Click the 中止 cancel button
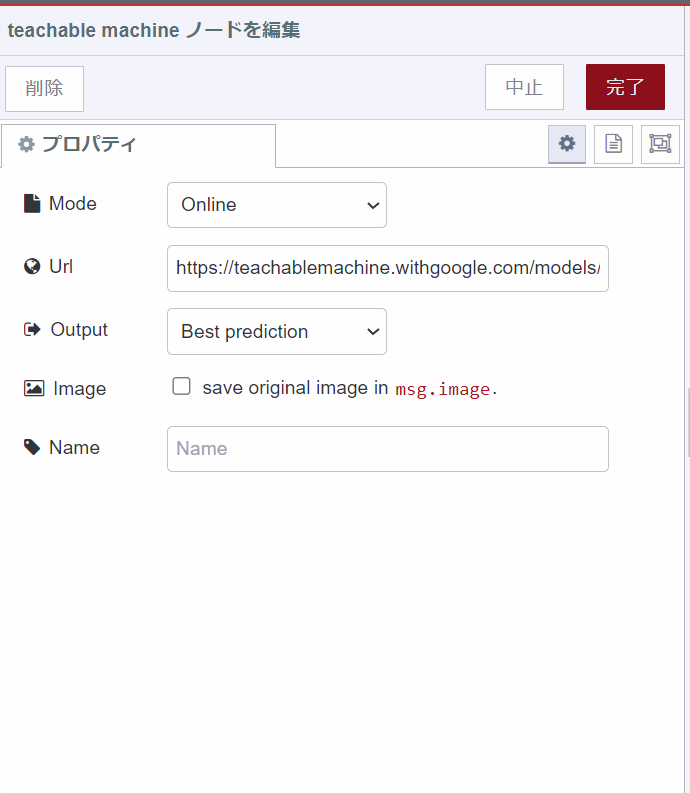The height and width of the screenshot is (793, 690). coord(524,87)
